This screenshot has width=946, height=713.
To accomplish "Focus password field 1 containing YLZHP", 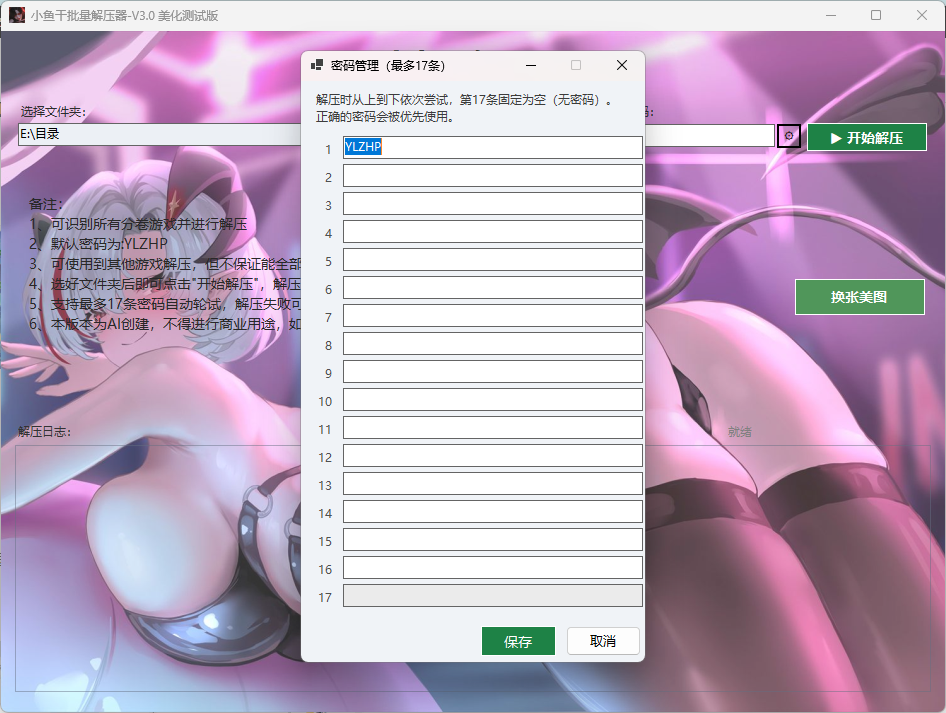I will pos(493,147).
